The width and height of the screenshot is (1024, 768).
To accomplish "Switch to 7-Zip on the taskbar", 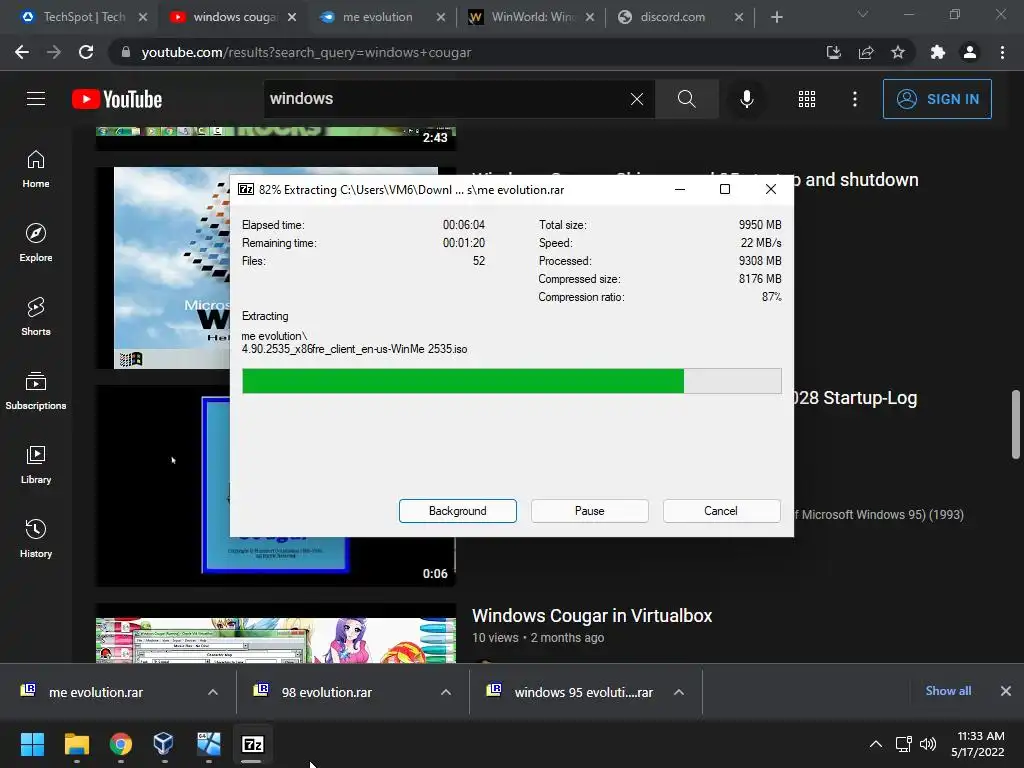I will click(253, 744).
